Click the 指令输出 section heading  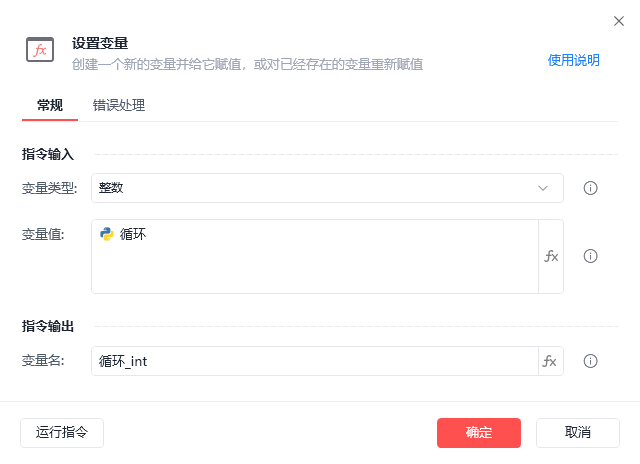coord(48,326)
